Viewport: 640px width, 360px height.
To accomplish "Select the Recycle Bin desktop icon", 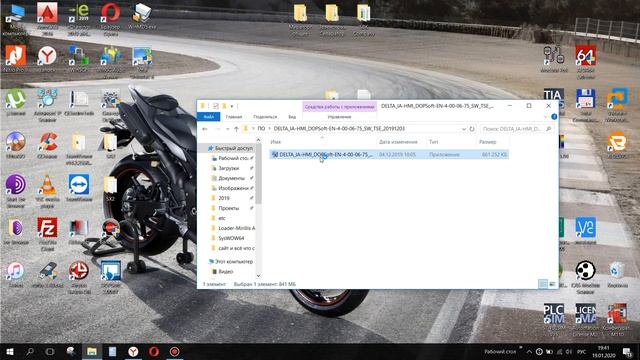I will (617, 274).
